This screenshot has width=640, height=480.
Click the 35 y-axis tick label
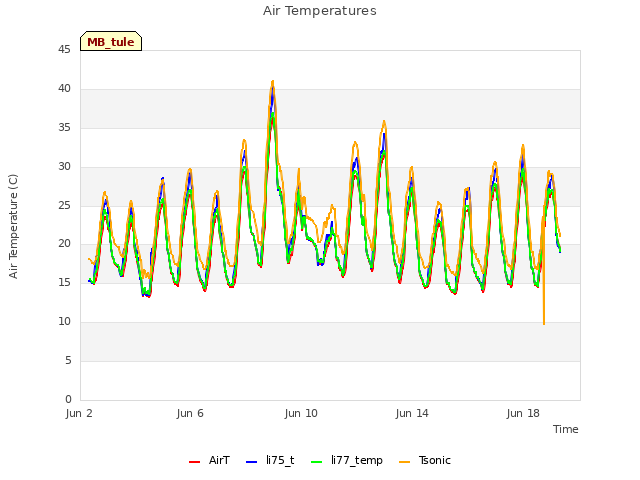tap(64, 128)
